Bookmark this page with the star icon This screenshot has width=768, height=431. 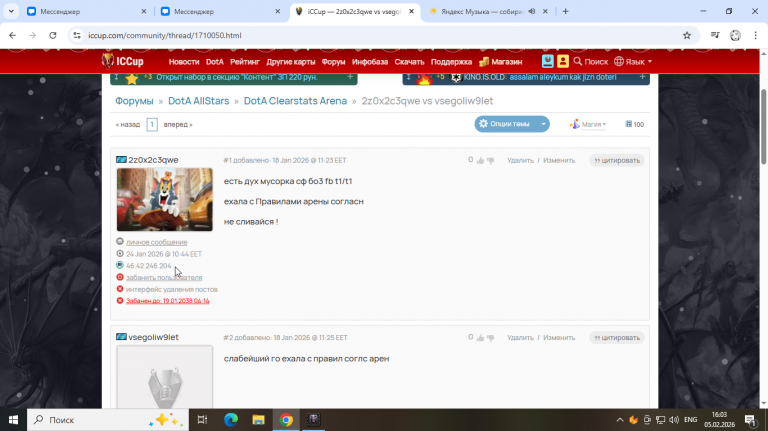pos(687,35)
